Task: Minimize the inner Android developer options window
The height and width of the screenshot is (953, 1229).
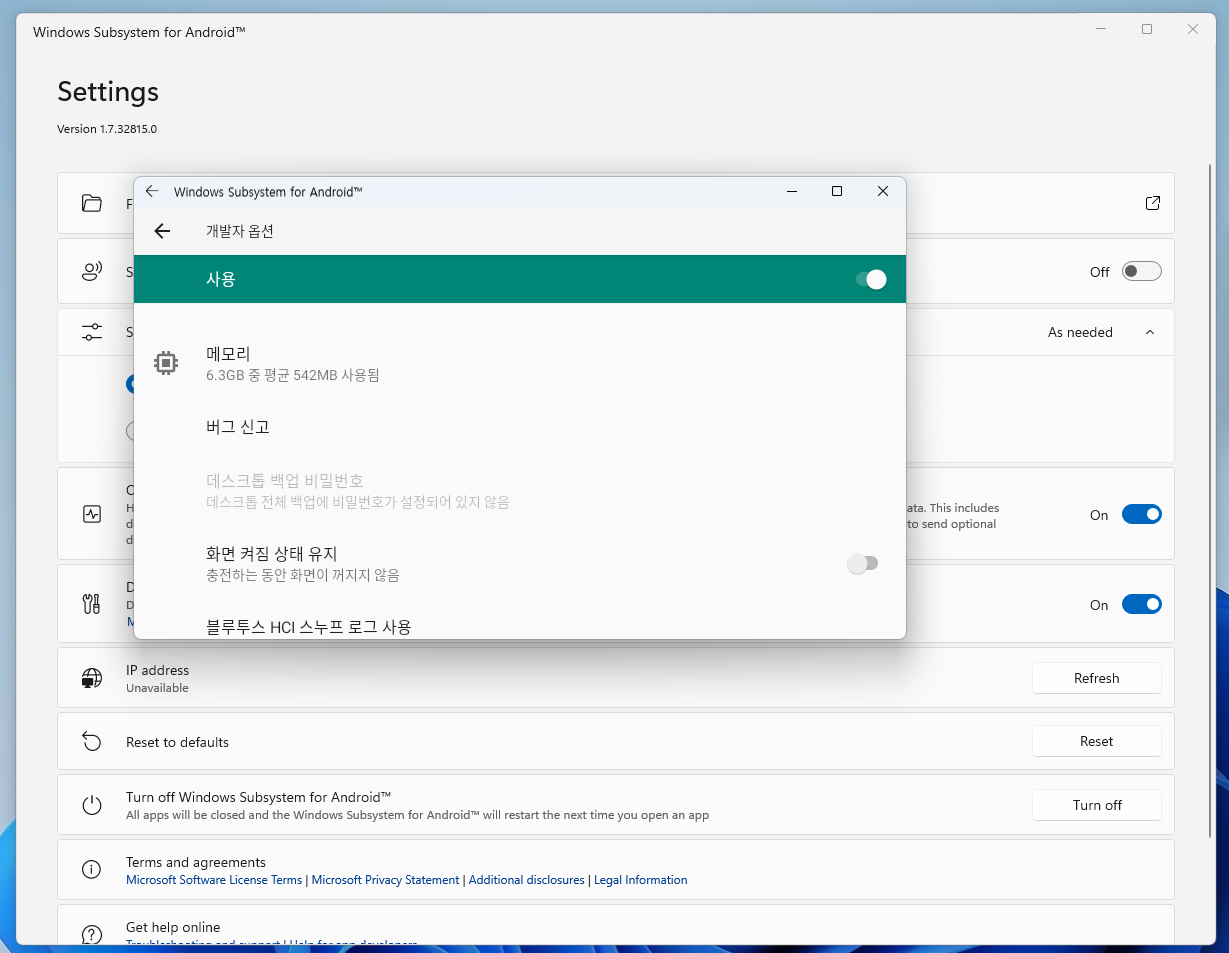Action: pos(792,191)
